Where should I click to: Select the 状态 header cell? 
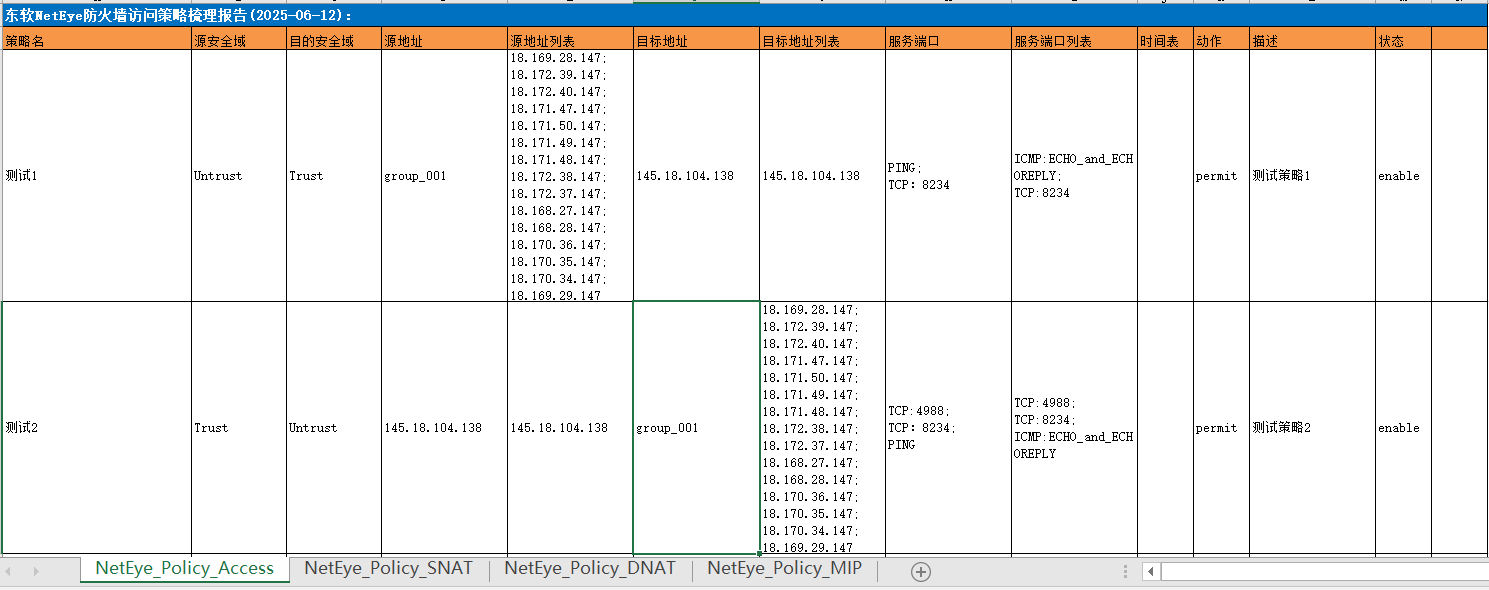[1403, 40]
